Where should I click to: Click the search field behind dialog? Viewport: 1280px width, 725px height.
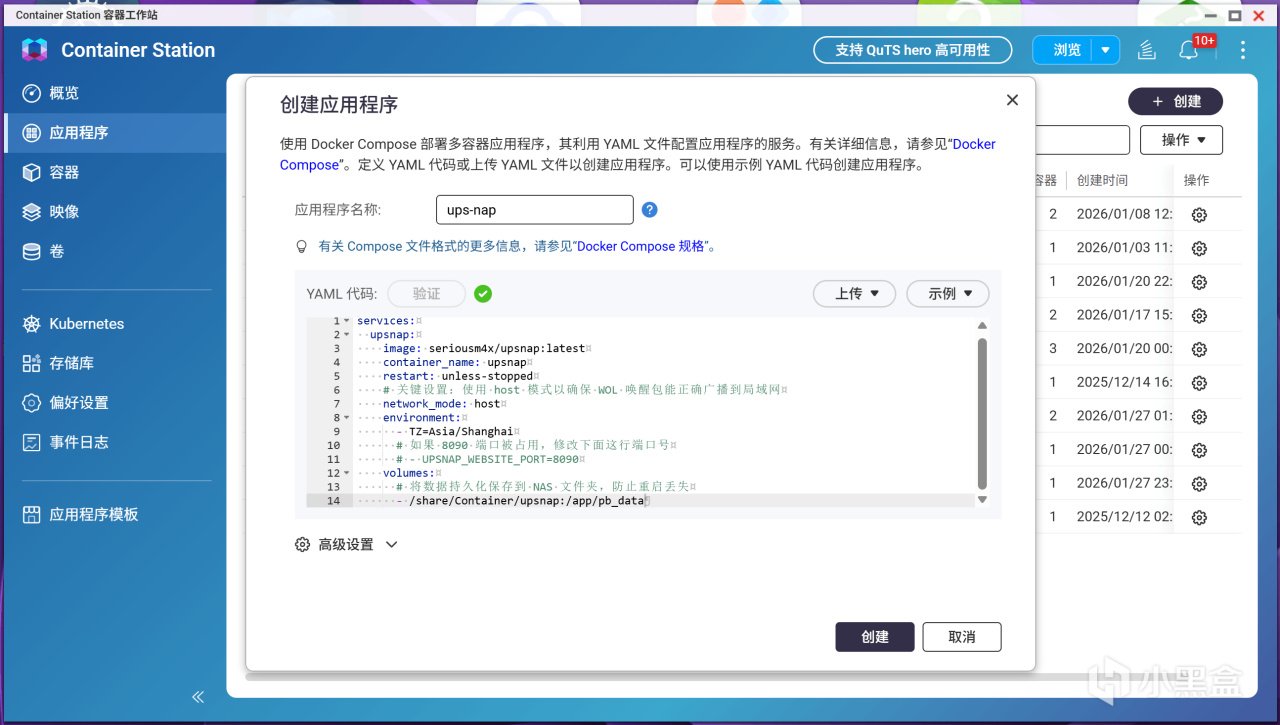pyautogui.click(x=1083, y=140)
